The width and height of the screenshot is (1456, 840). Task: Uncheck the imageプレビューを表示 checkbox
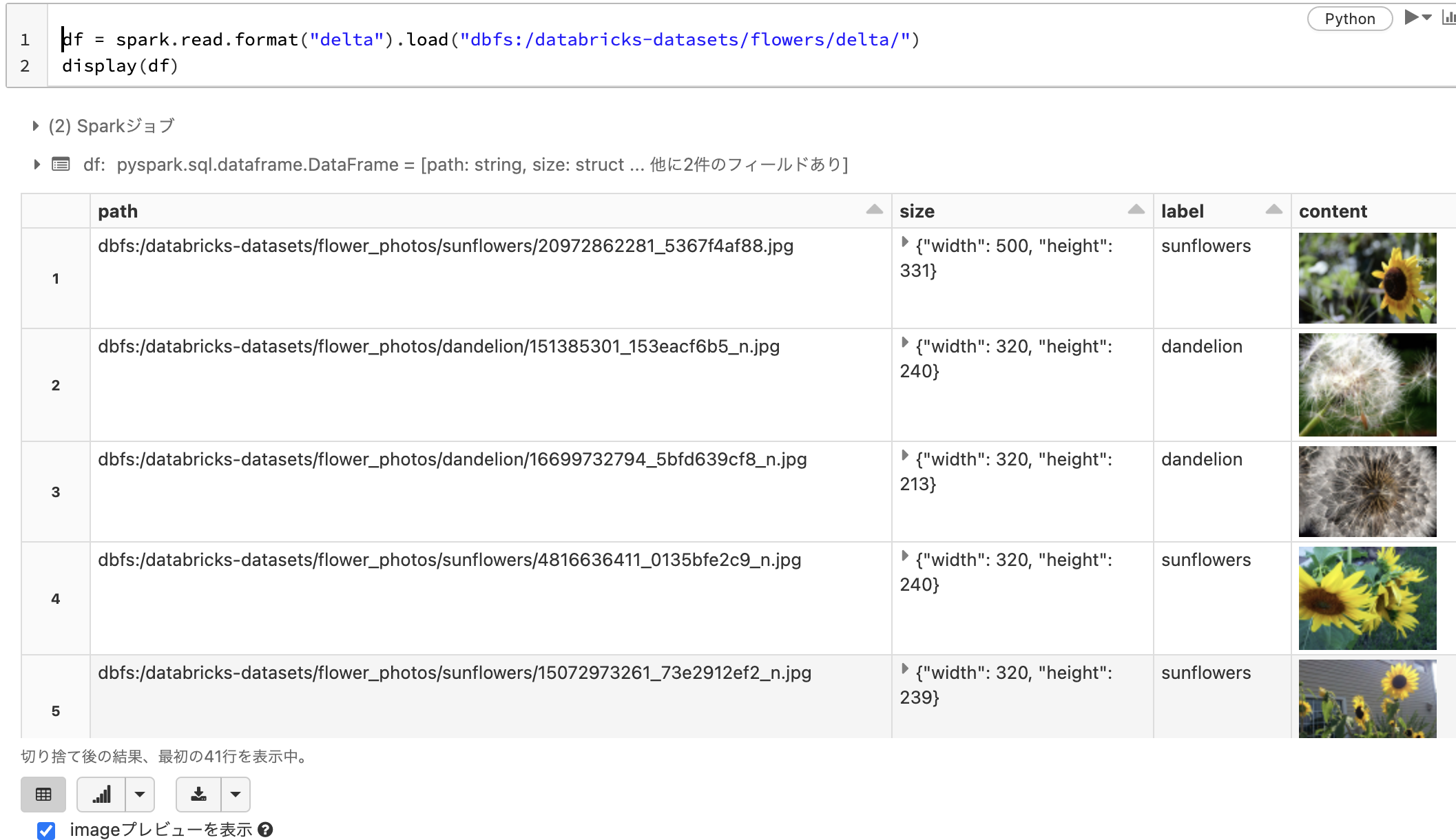point(46,830)
